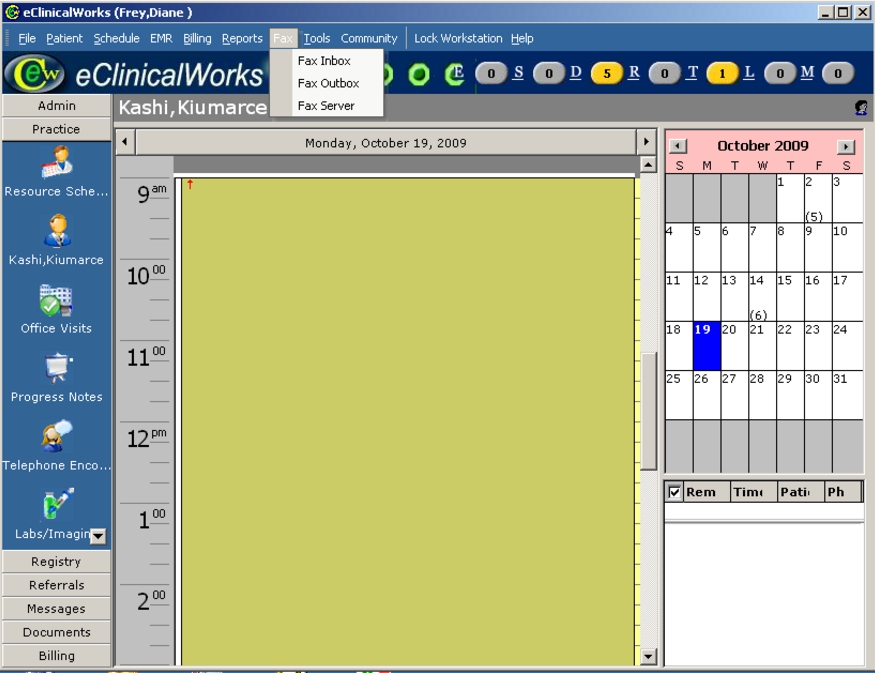Expand the Admin sidebar section
The width and height of the screenshot is (875, 673).
pyautogui.click(x=56, y=105)
